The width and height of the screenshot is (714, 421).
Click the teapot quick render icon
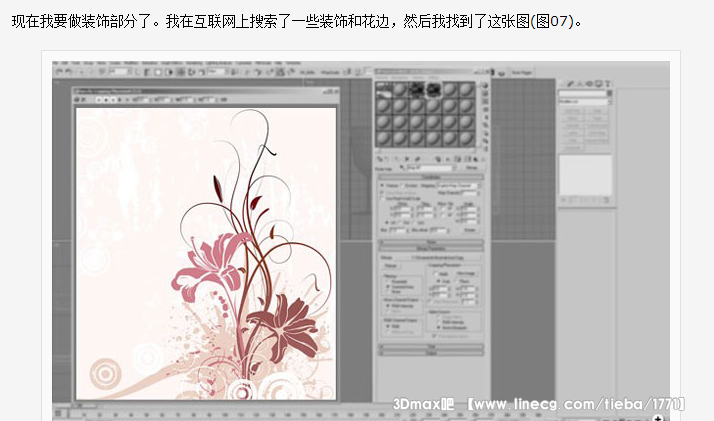[501, 72]
